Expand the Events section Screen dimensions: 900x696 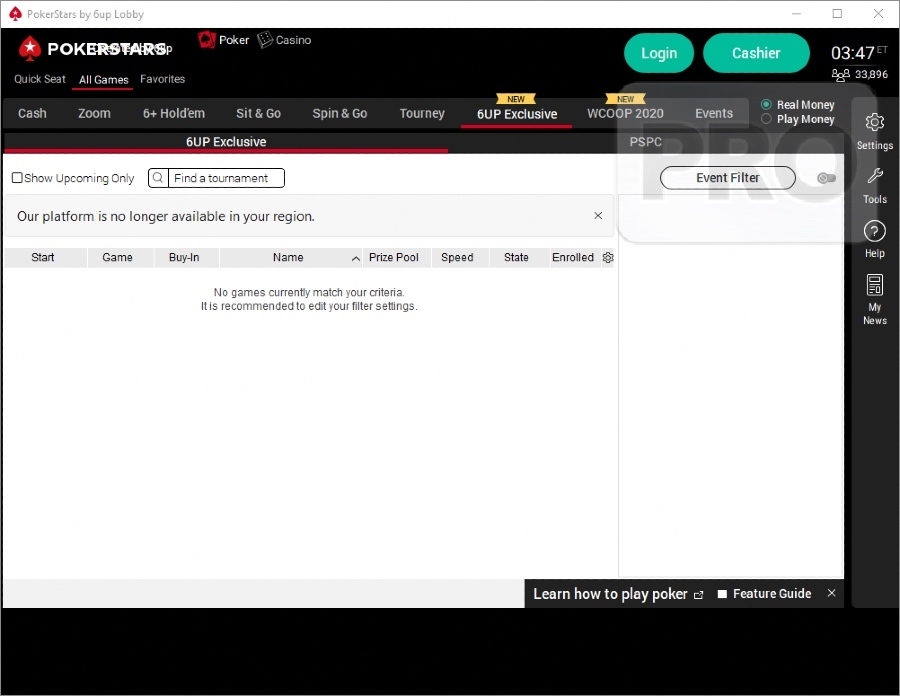tap(714, 113)
